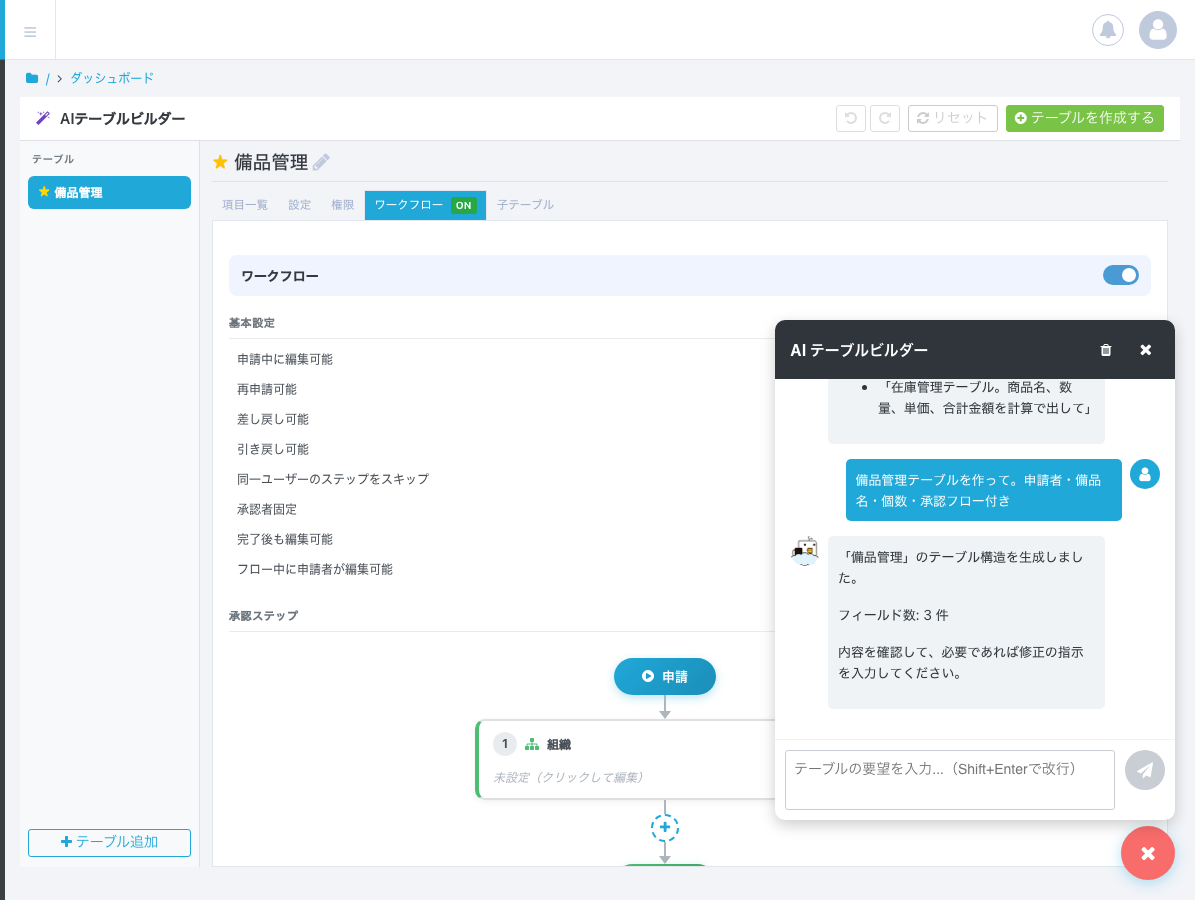Click the テーブルを作成する button
The width and height of the screenshot is (1195, 900).
(1084, 118)
